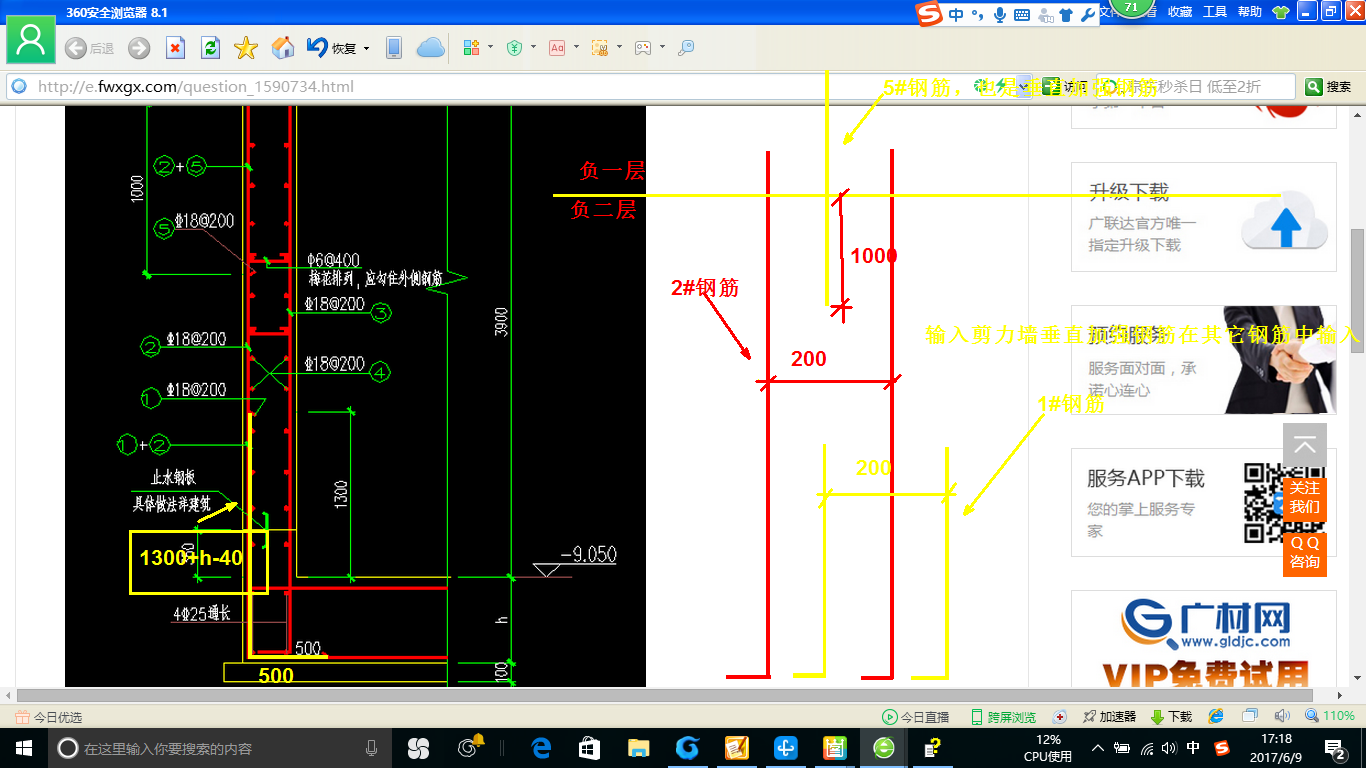Viewport: 1366px width, 768px height.
Task: Open the Sogou wrench toolbox icon
Action: [1089, 15]
